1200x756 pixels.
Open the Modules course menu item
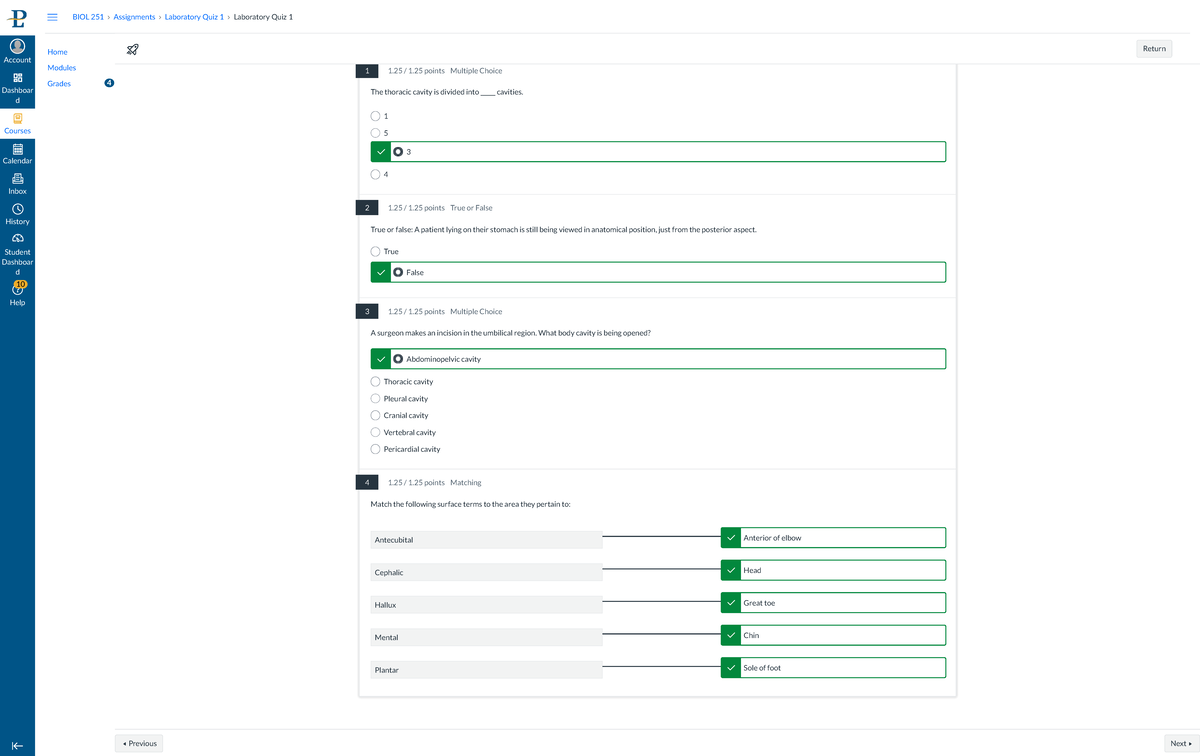[x=61, y=68]
